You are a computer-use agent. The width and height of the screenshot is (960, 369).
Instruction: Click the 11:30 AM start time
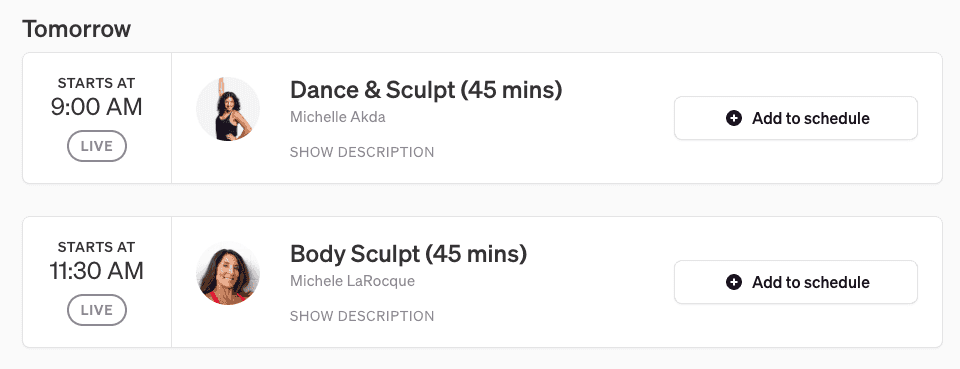coord(97,271)
